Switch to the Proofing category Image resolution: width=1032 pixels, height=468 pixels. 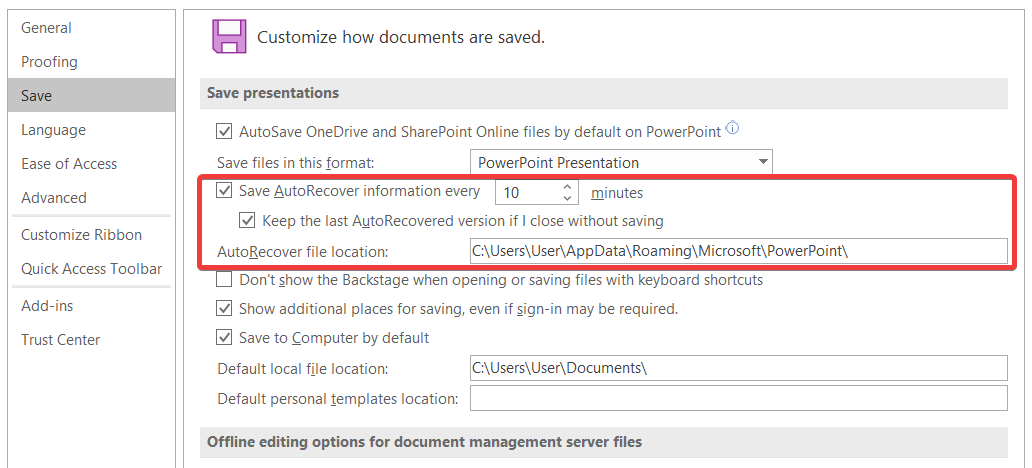tap(49, 62)
